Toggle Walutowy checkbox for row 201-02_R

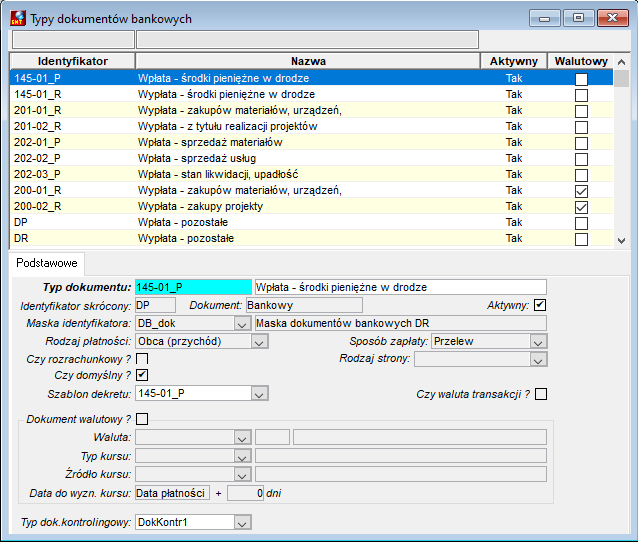point(581,127)
